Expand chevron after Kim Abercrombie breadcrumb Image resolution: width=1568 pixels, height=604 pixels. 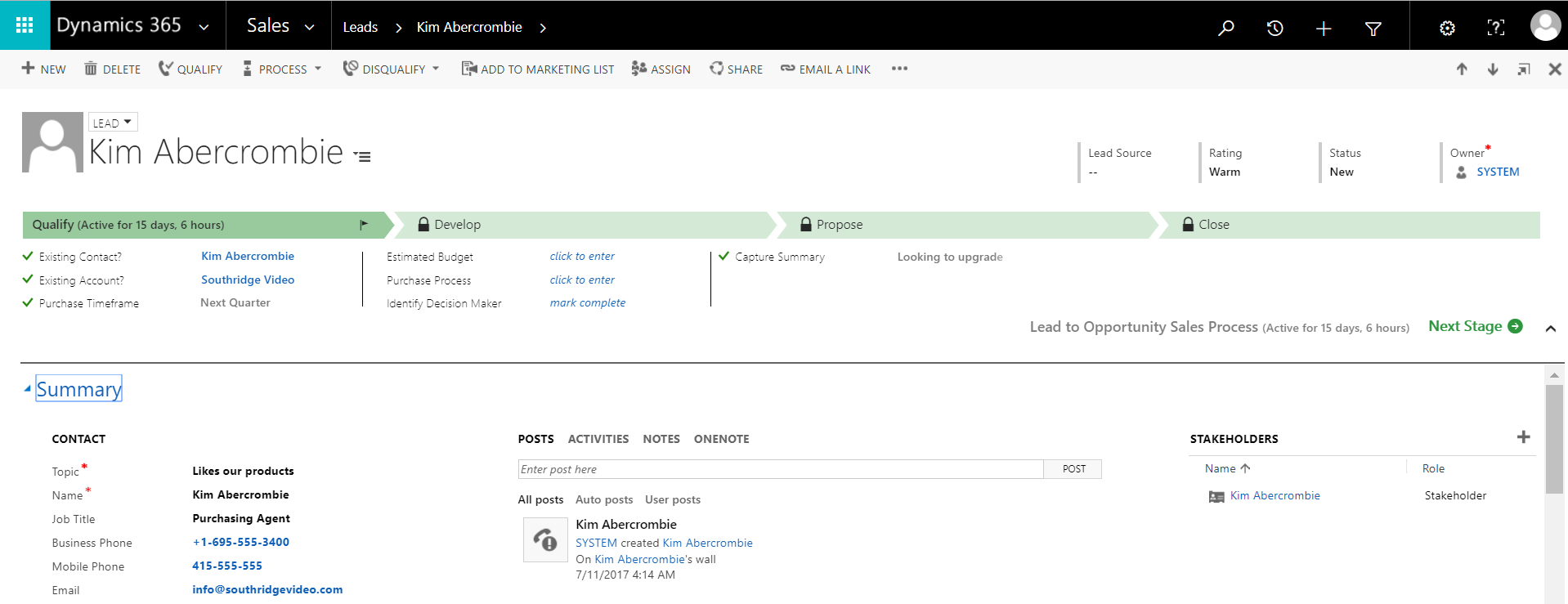click(543, 28)
